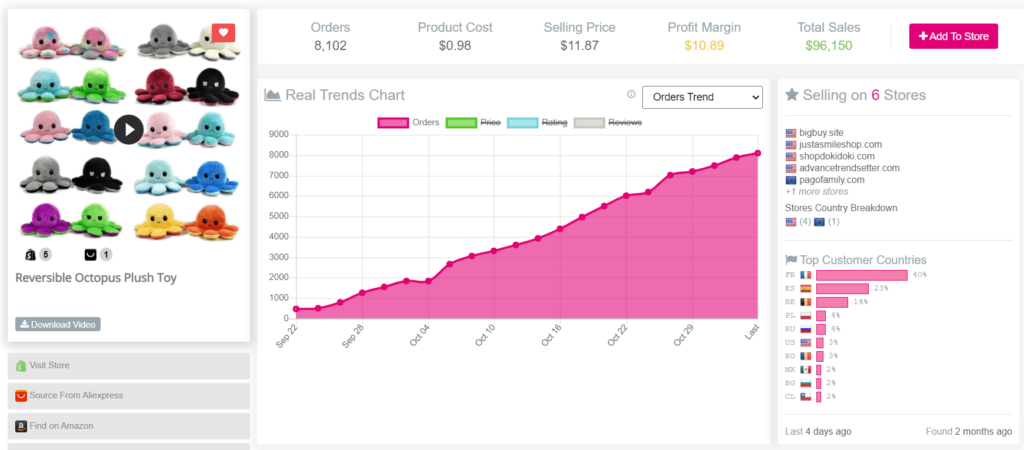Click the Shopify bag icon with count 5

(x=30, y=255)
